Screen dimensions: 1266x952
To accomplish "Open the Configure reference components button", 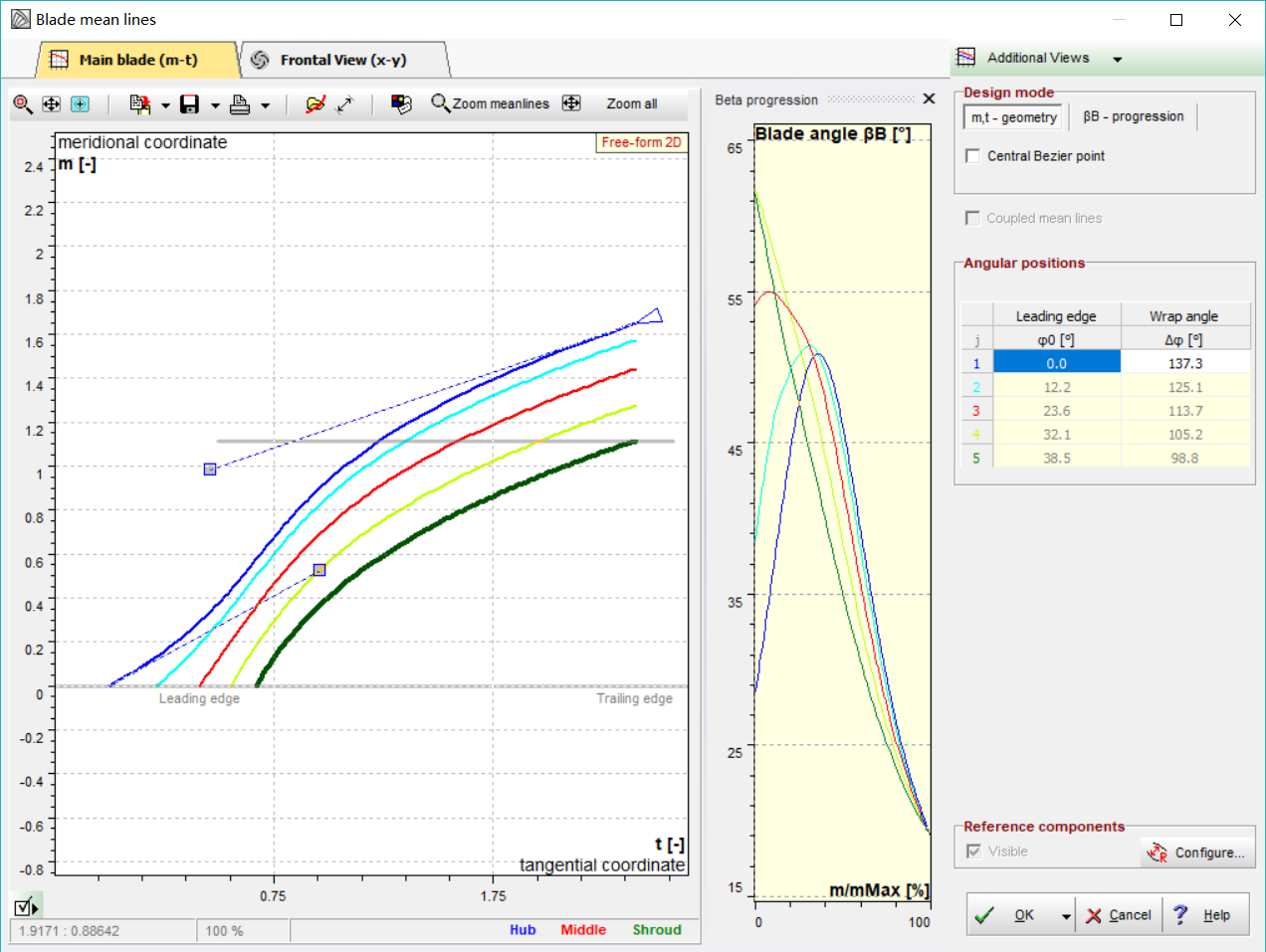I will click(1197, 853).
